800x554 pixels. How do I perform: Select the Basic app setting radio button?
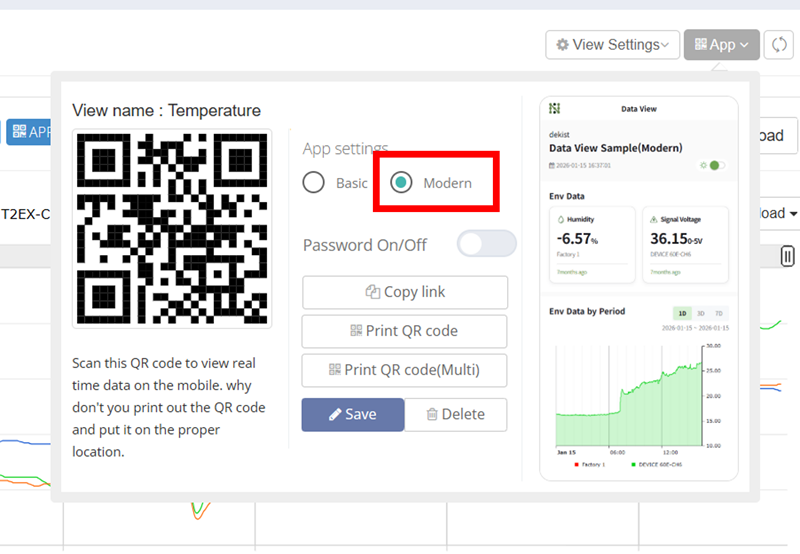pos(314,183)
